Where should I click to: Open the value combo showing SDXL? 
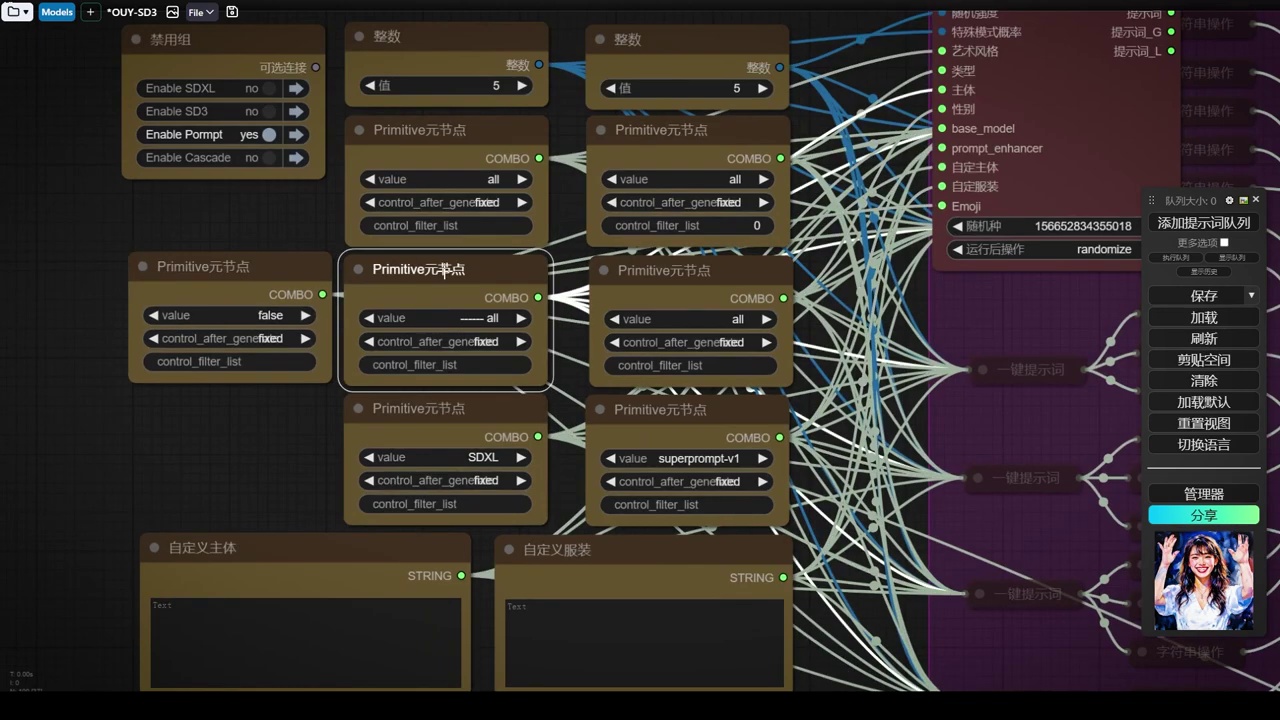[445, 457]
